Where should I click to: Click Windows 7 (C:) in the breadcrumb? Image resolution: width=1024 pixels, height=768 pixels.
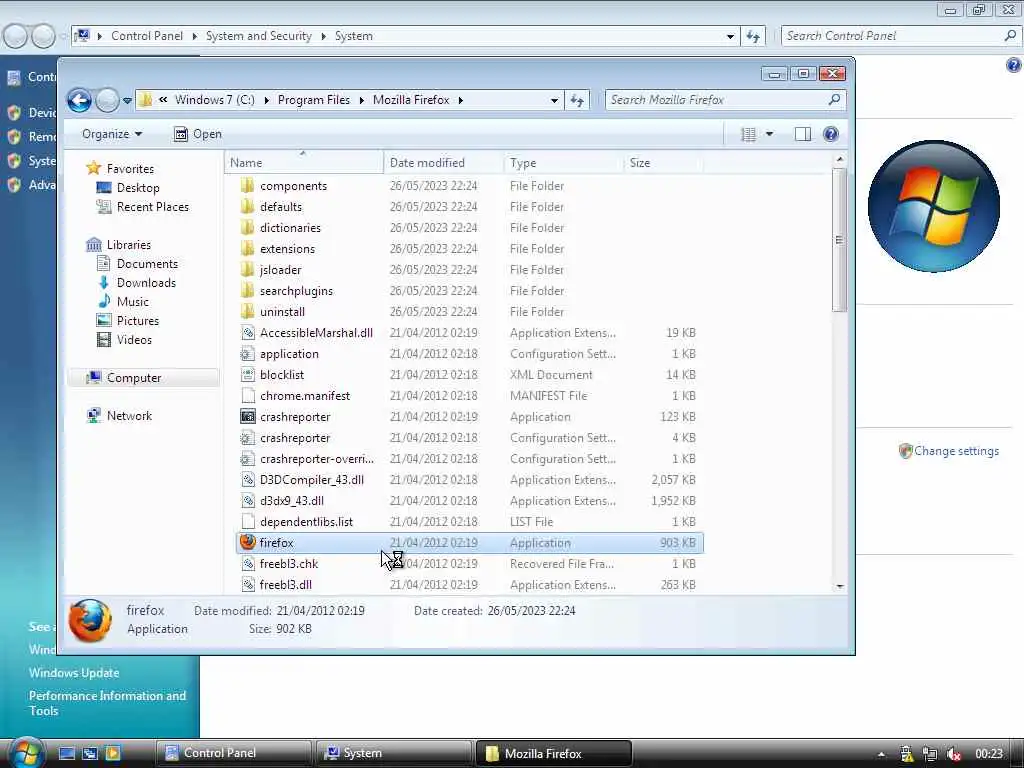point(215,100)
